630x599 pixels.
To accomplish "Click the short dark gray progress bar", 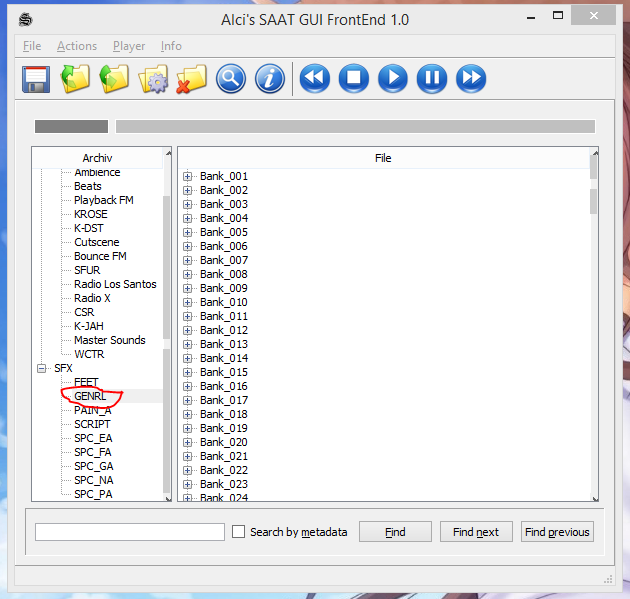I will (72, 126).
